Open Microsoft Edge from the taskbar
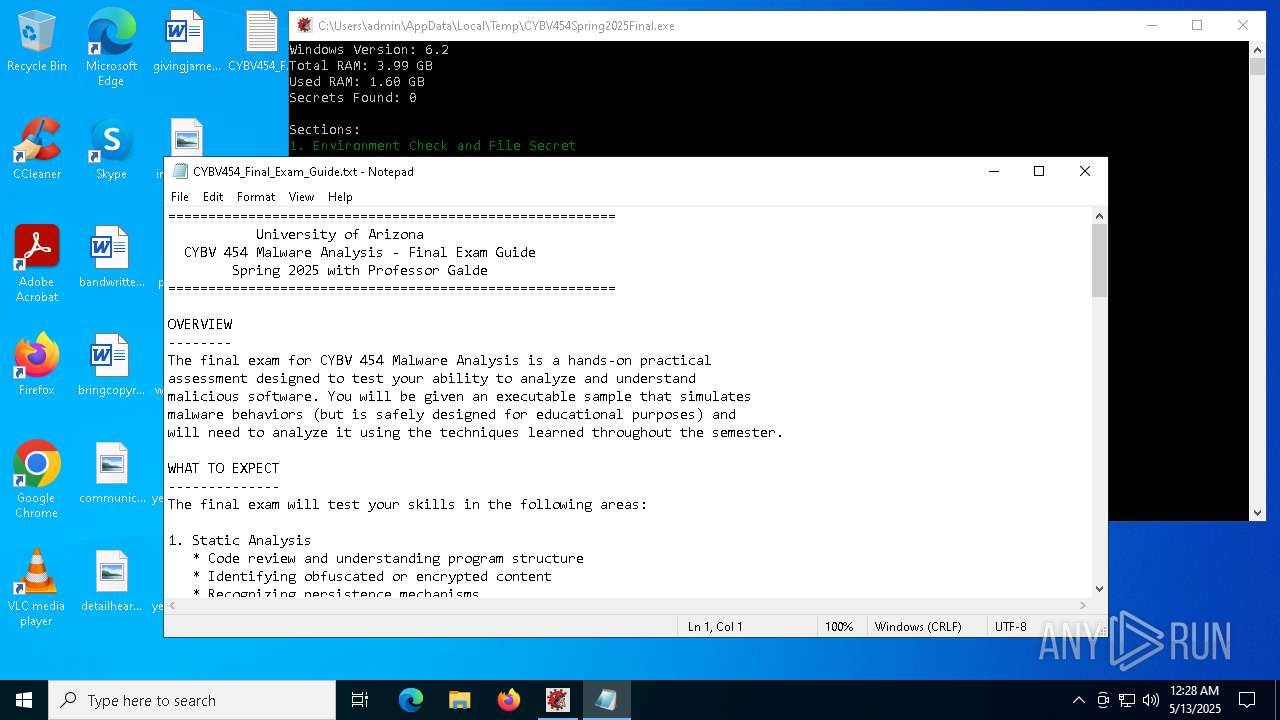This screenshot has width=1280, height=720. click(x=411, y=700)
